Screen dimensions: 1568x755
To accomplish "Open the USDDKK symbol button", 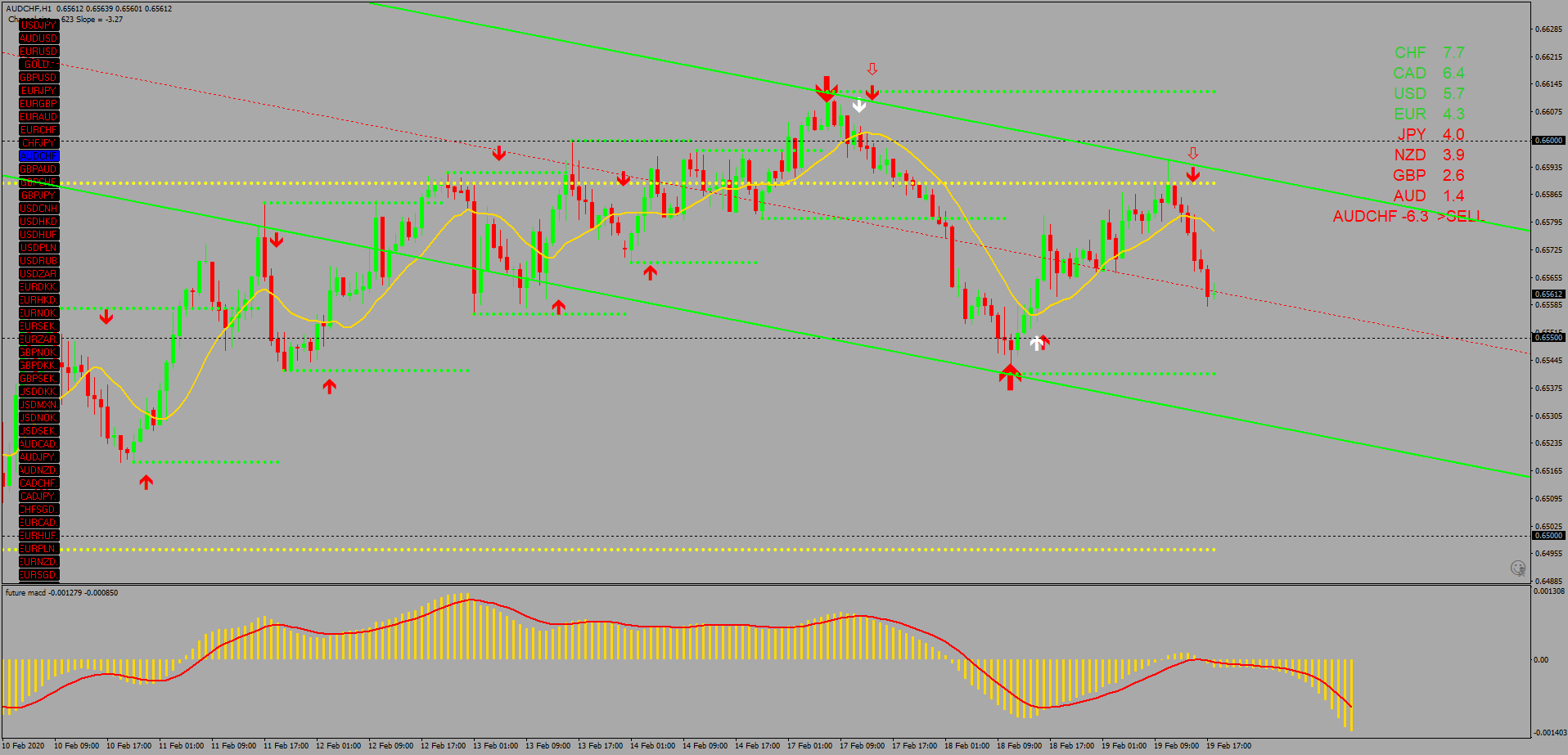I will point(39,392).
